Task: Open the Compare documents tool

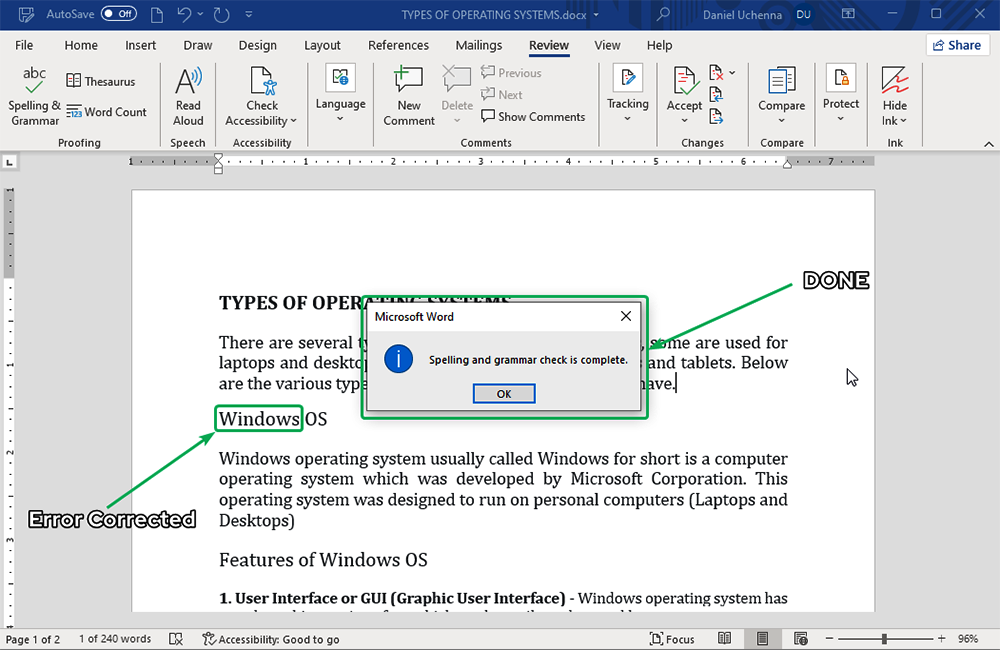Action: (x=781, y=95)
